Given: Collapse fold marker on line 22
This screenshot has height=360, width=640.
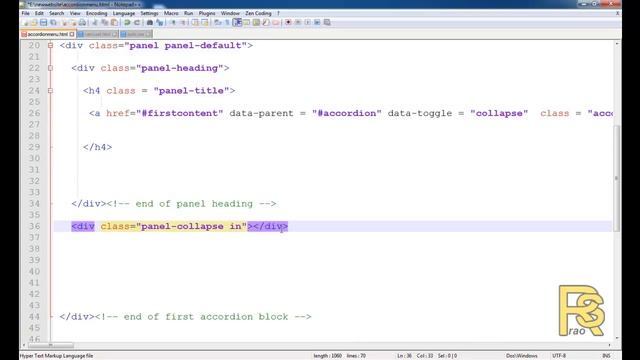Looking at the screenshot, I should tap(50, 68).
